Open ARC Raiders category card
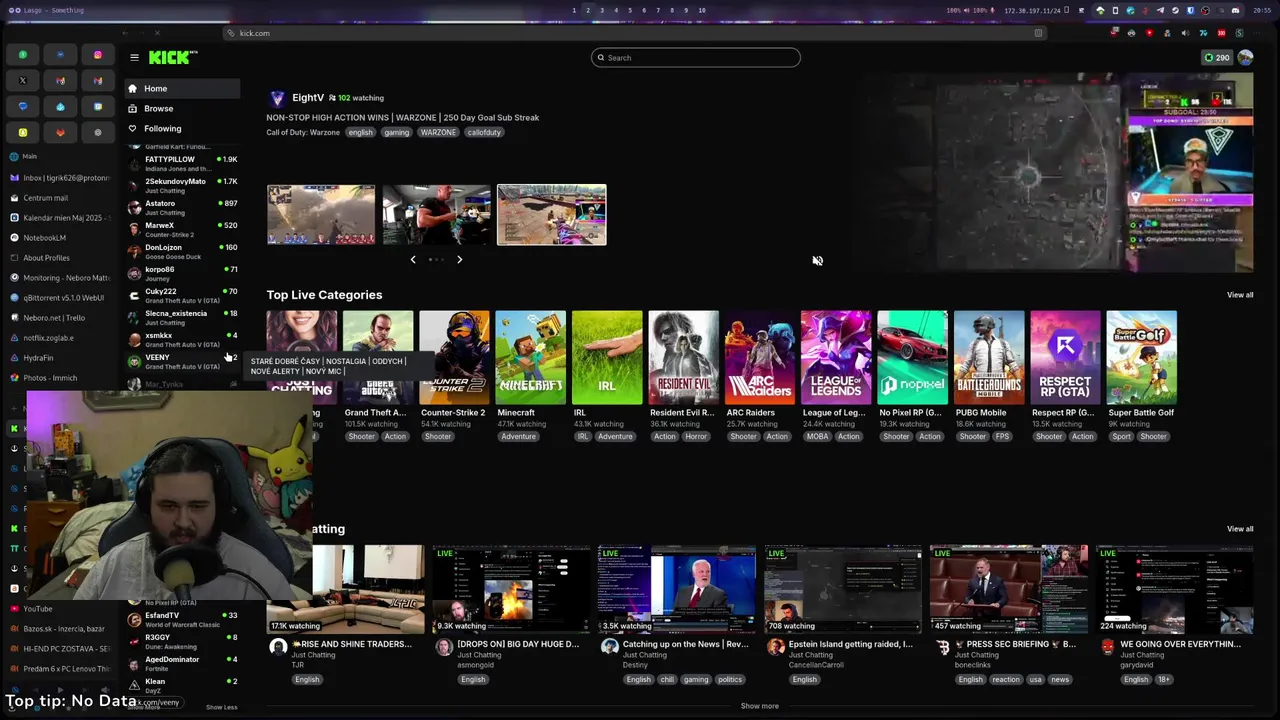This screenshot has width=1280, height=720. pyautogui.click(x=760, y=357)
